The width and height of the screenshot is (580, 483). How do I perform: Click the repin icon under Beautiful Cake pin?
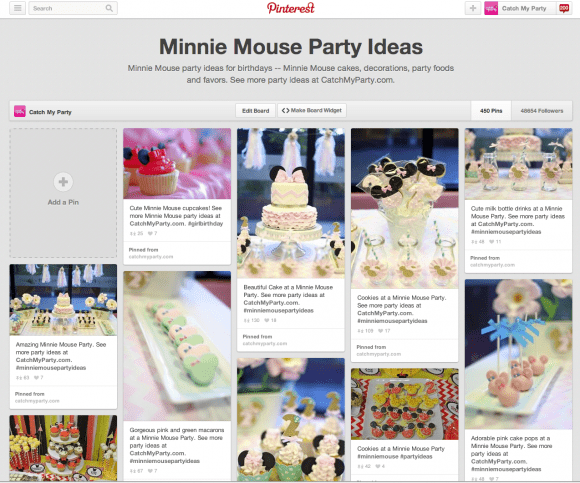point(246,320)
